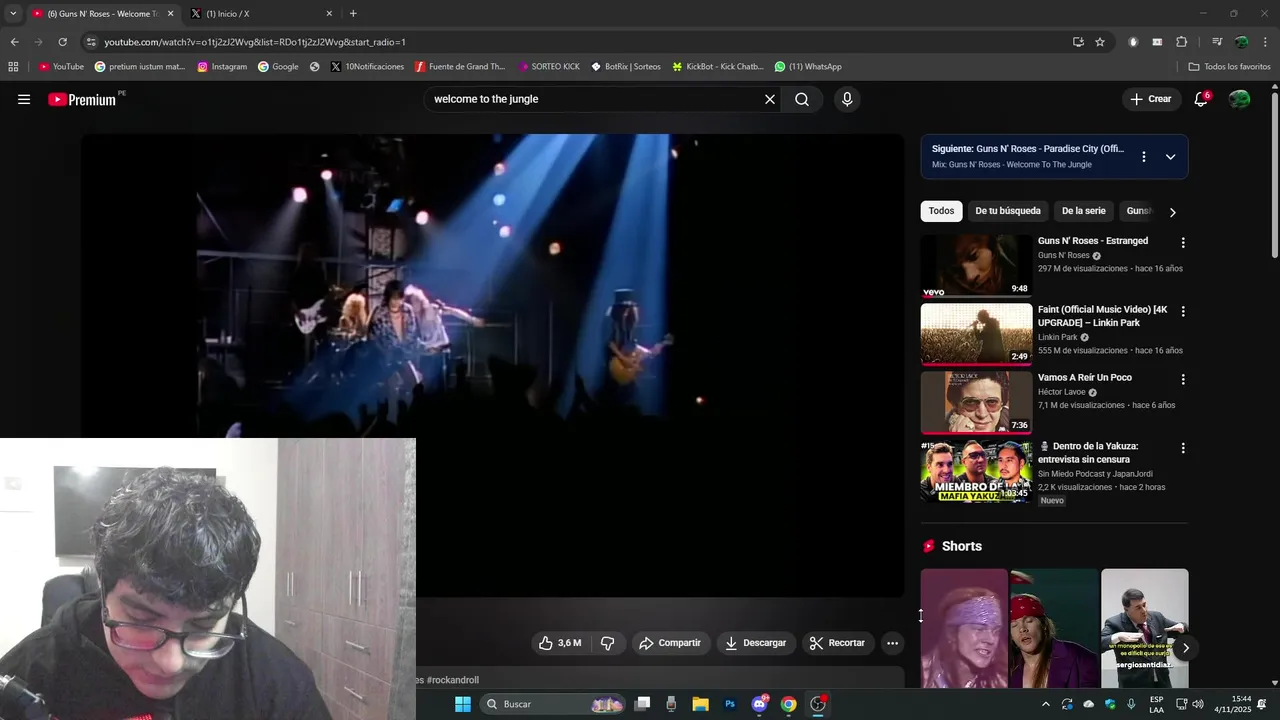Install app icon in address bar

(x=1078, y=42)
